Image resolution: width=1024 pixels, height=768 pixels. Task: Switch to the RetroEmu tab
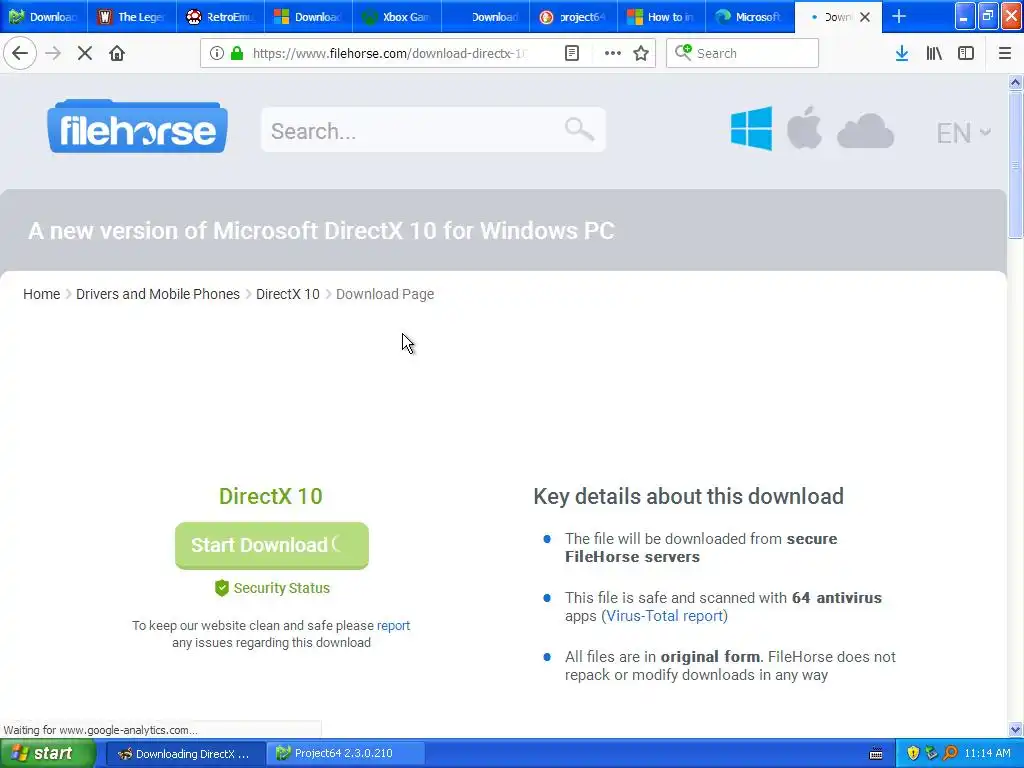(221, 17)
